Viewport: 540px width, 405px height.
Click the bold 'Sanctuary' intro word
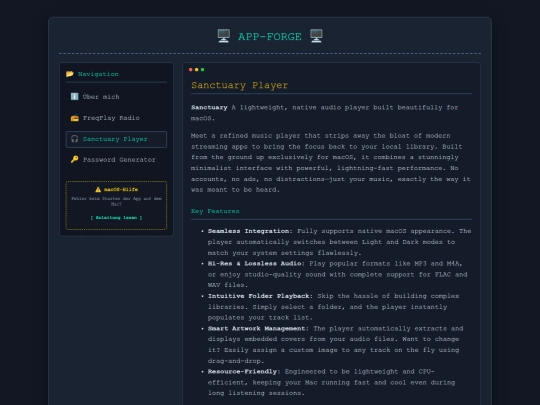[209, 107]
